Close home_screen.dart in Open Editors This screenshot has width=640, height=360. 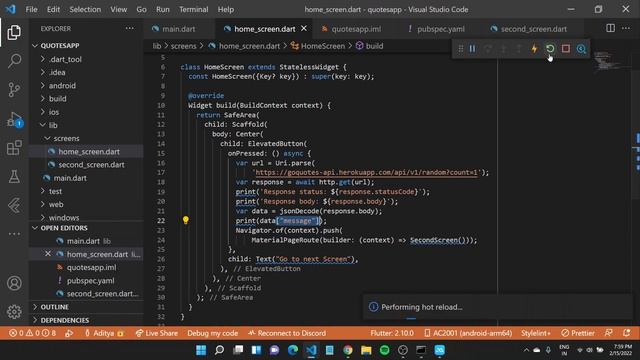click(x=48, y=254)
